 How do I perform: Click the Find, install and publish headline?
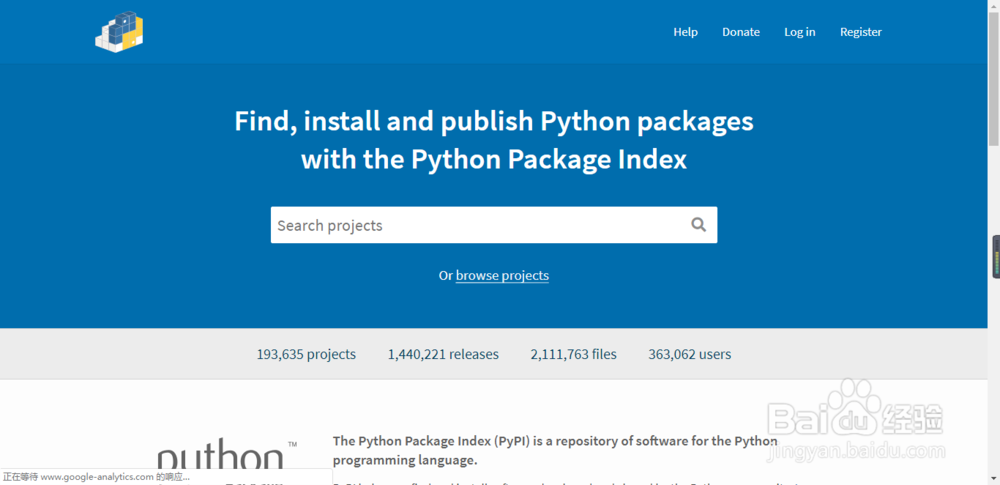[494, 140]
